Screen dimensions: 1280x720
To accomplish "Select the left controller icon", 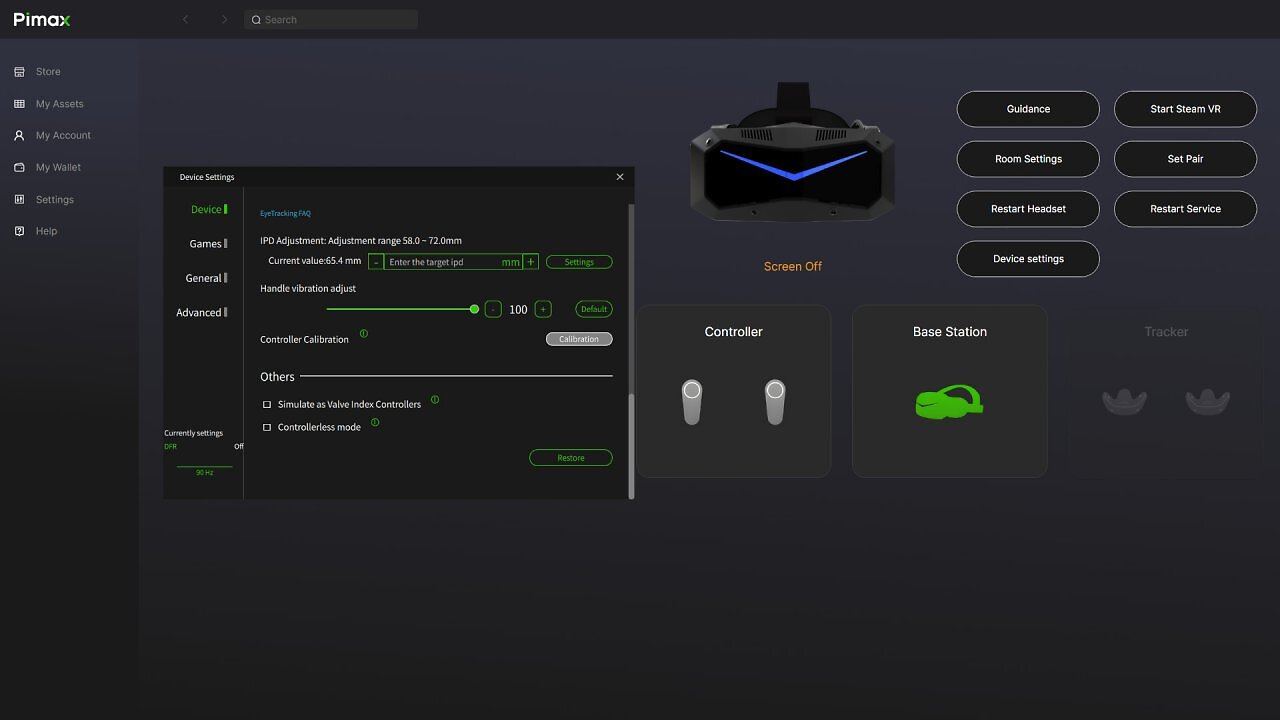I will pos(692,402).
